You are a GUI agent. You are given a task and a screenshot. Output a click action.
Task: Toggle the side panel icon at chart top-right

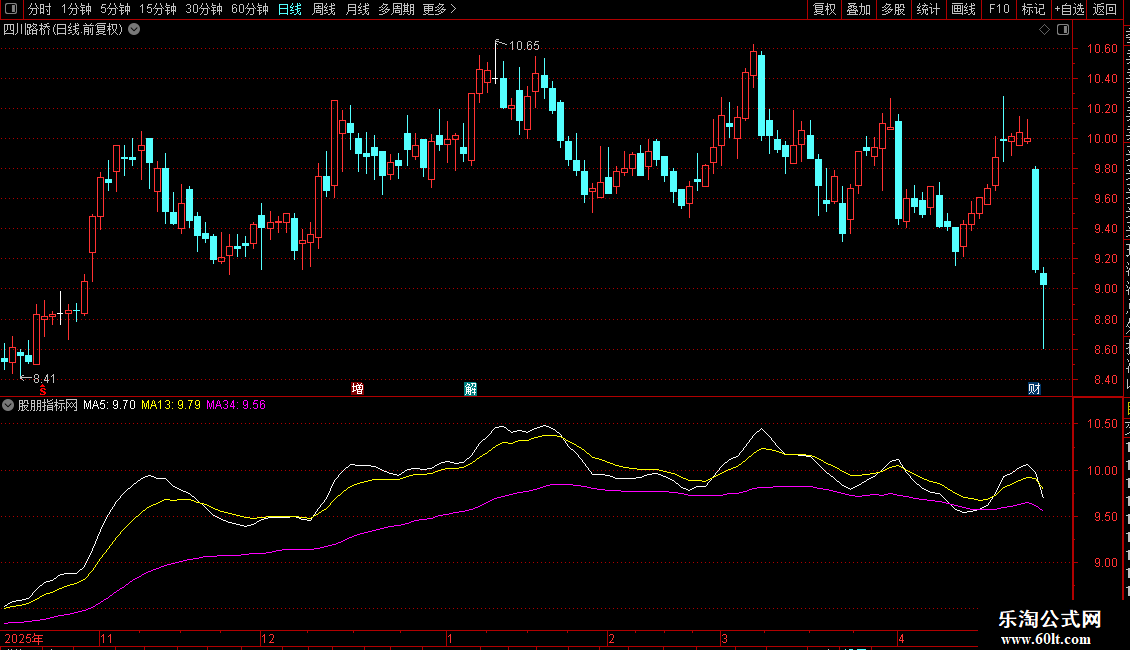click(1063, 30)
